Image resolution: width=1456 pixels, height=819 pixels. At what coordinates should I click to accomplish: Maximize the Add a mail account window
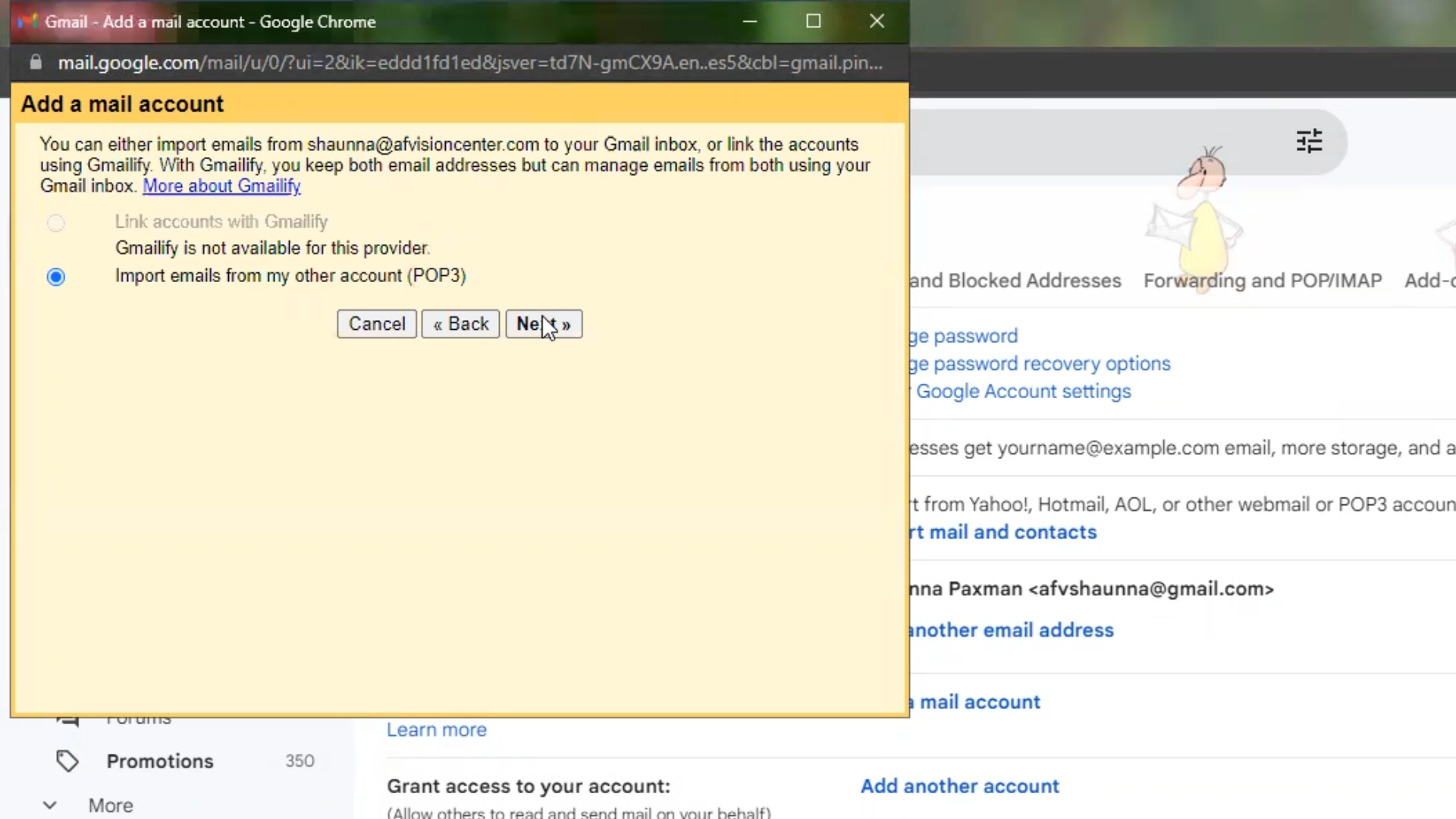pyautogui.click(x=813, y=21)
